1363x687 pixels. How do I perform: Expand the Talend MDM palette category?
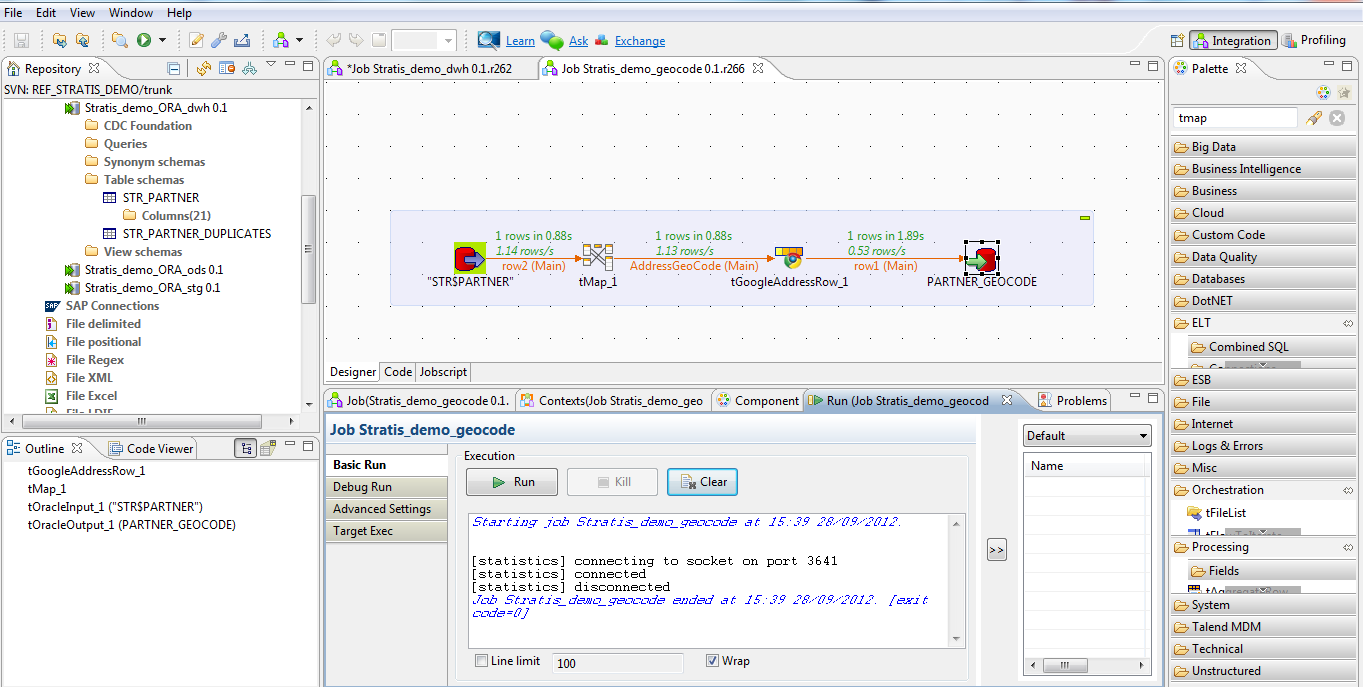click(x=1263, y=627)
